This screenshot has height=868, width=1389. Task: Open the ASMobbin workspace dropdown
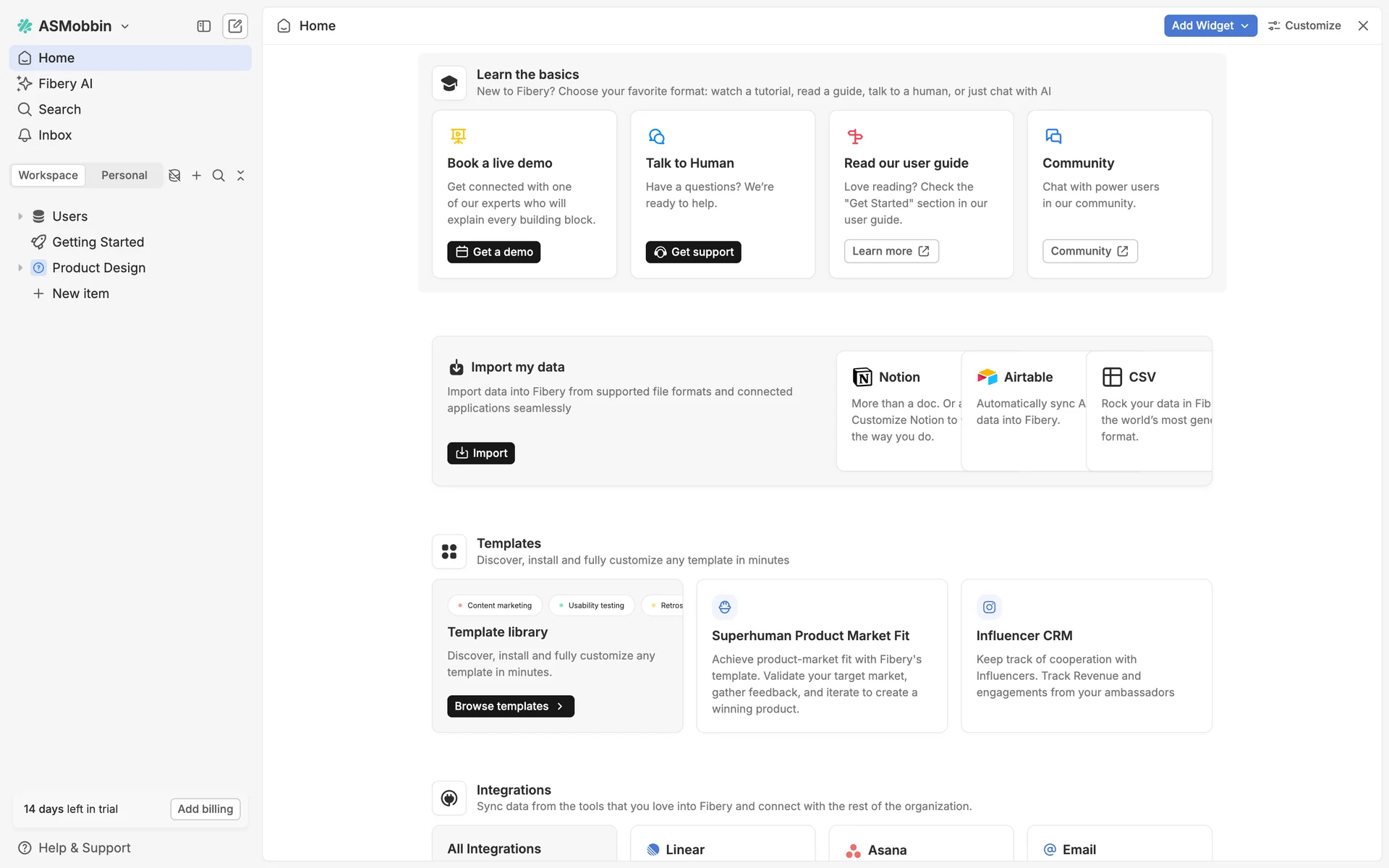coord(75,26)
